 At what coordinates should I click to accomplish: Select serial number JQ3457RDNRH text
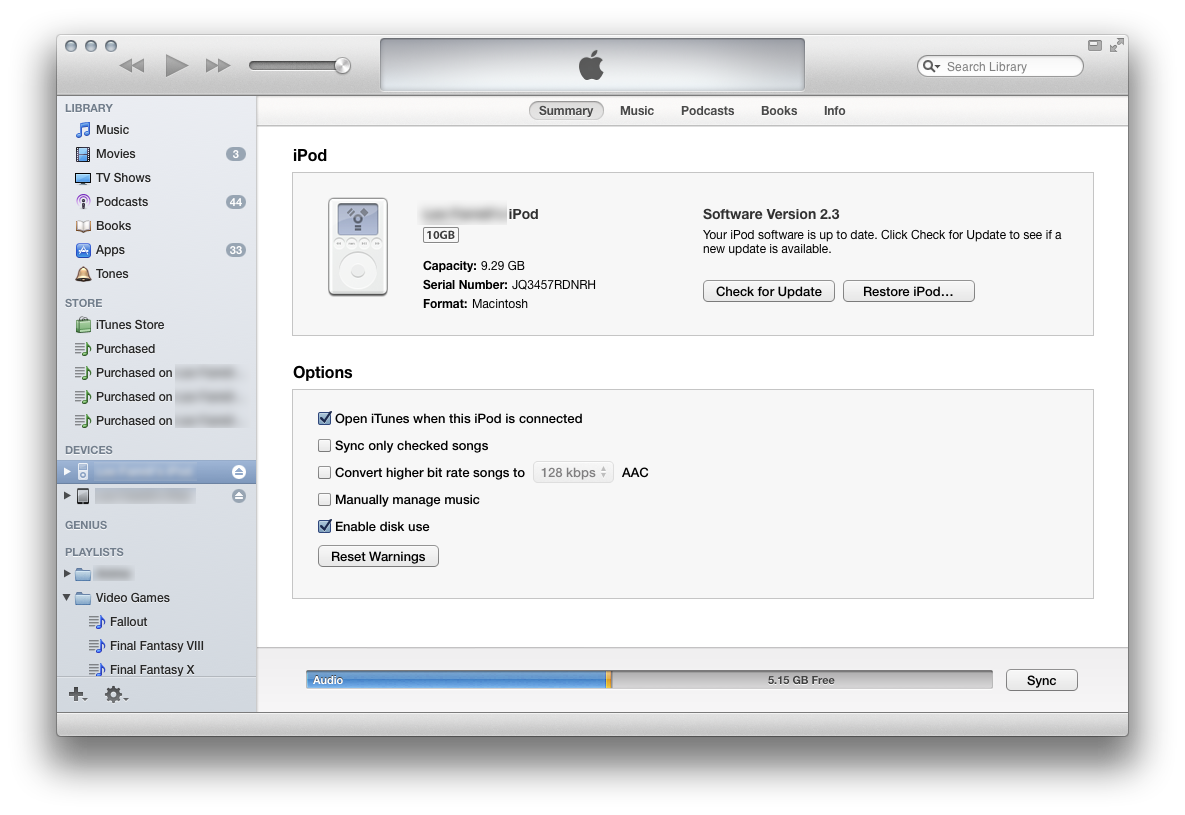point(554,285)
